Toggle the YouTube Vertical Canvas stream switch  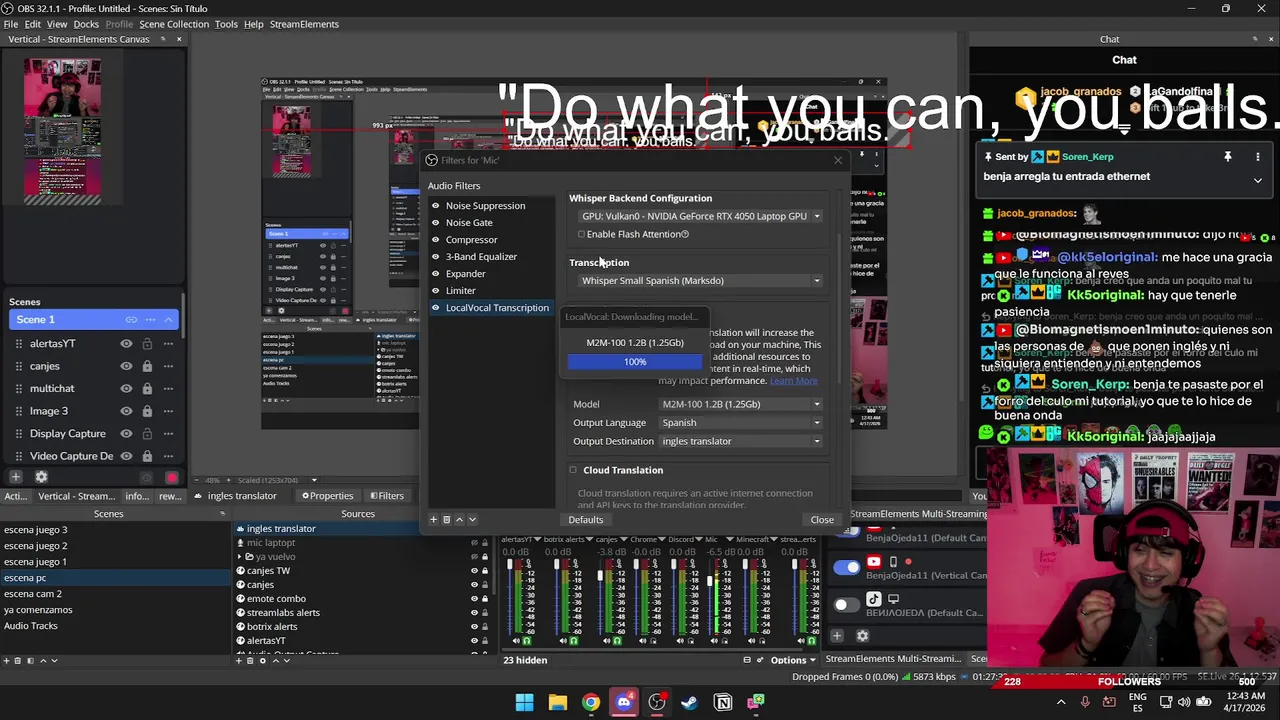[847, 568]
